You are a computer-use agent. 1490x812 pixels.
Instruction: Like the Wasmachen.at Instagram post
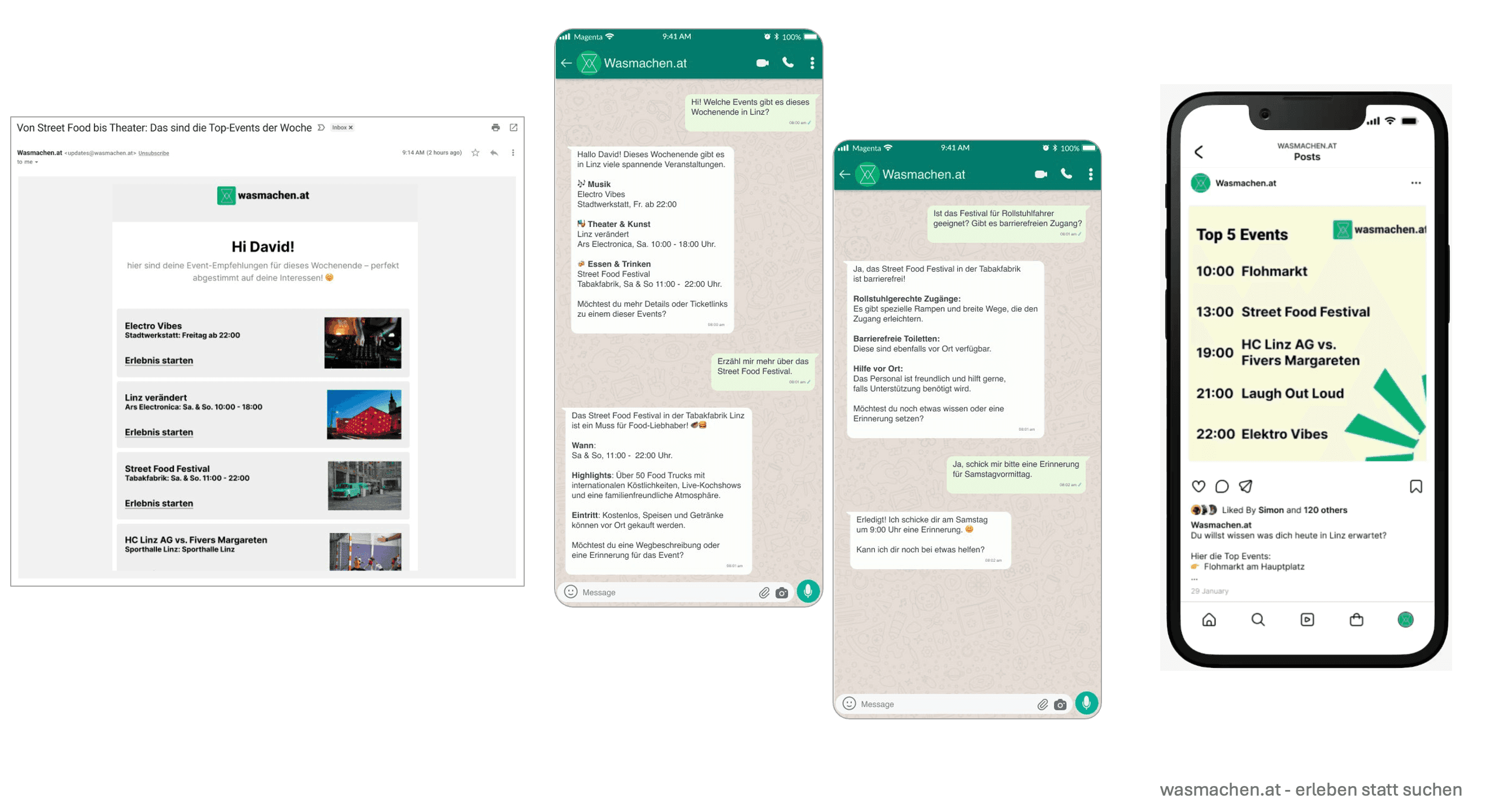1197,486
